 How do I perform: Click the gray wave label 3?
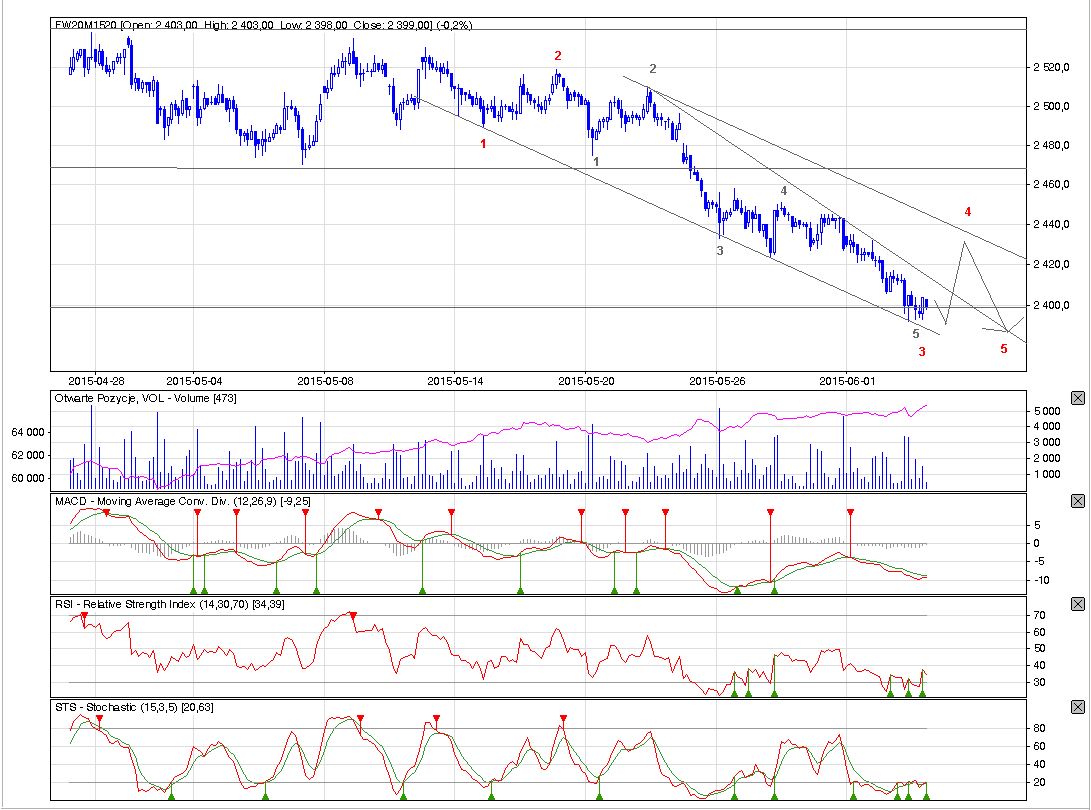[x=719, y=251]
